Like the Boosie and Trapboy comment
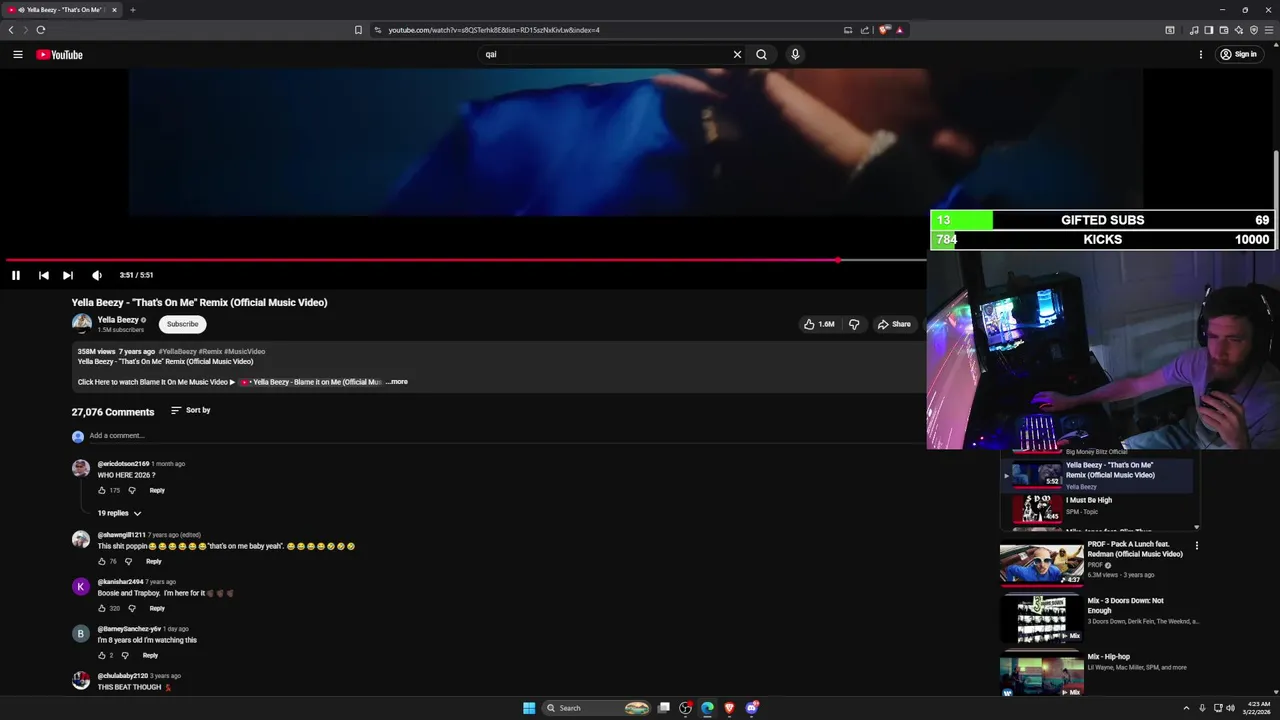 pos(102,609)
